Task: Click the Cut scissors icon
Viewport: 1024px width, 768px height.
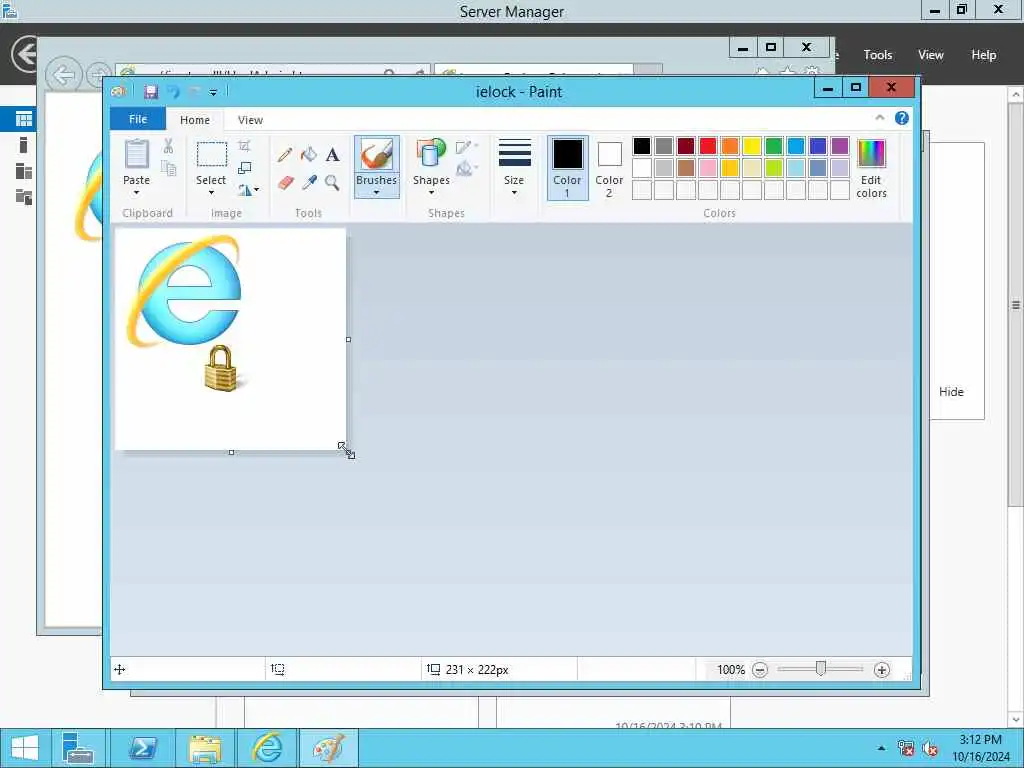Action: point(168,146)
